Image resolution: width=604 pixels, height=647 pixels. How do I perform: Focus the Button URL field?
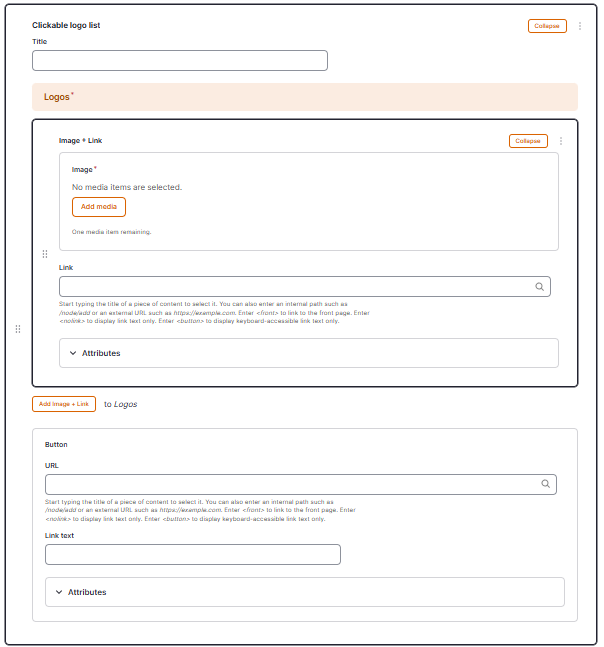click(x=301, y=484)
